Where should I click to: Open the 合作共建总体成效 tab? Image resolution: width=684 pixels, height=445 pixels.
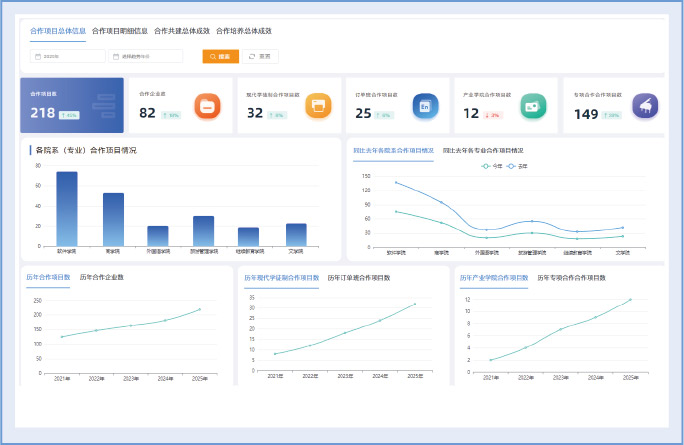pyautogui.click(x=181, y=31)
